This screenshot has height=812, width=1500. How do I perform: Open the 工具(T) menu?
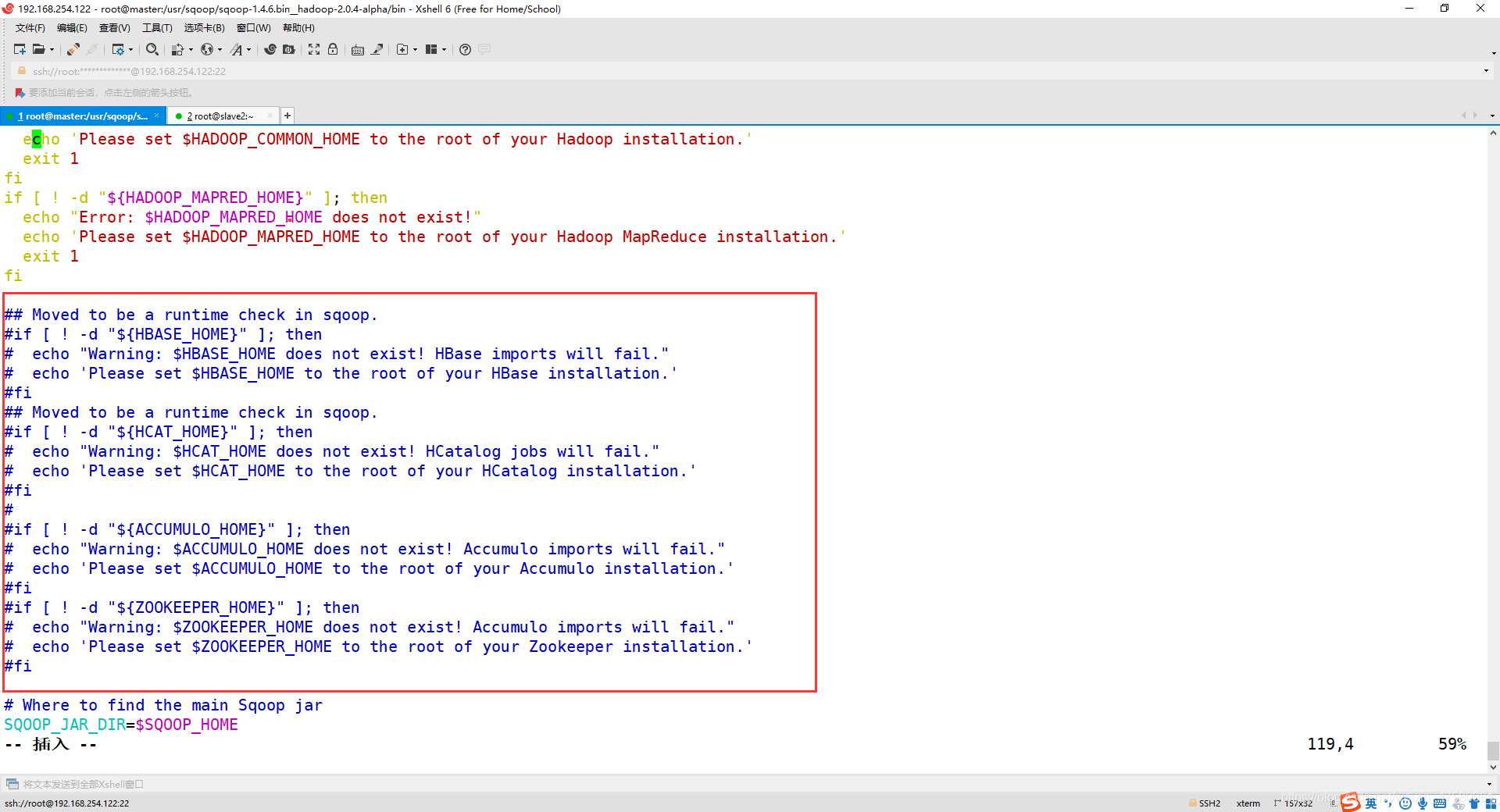coord(157,28)
